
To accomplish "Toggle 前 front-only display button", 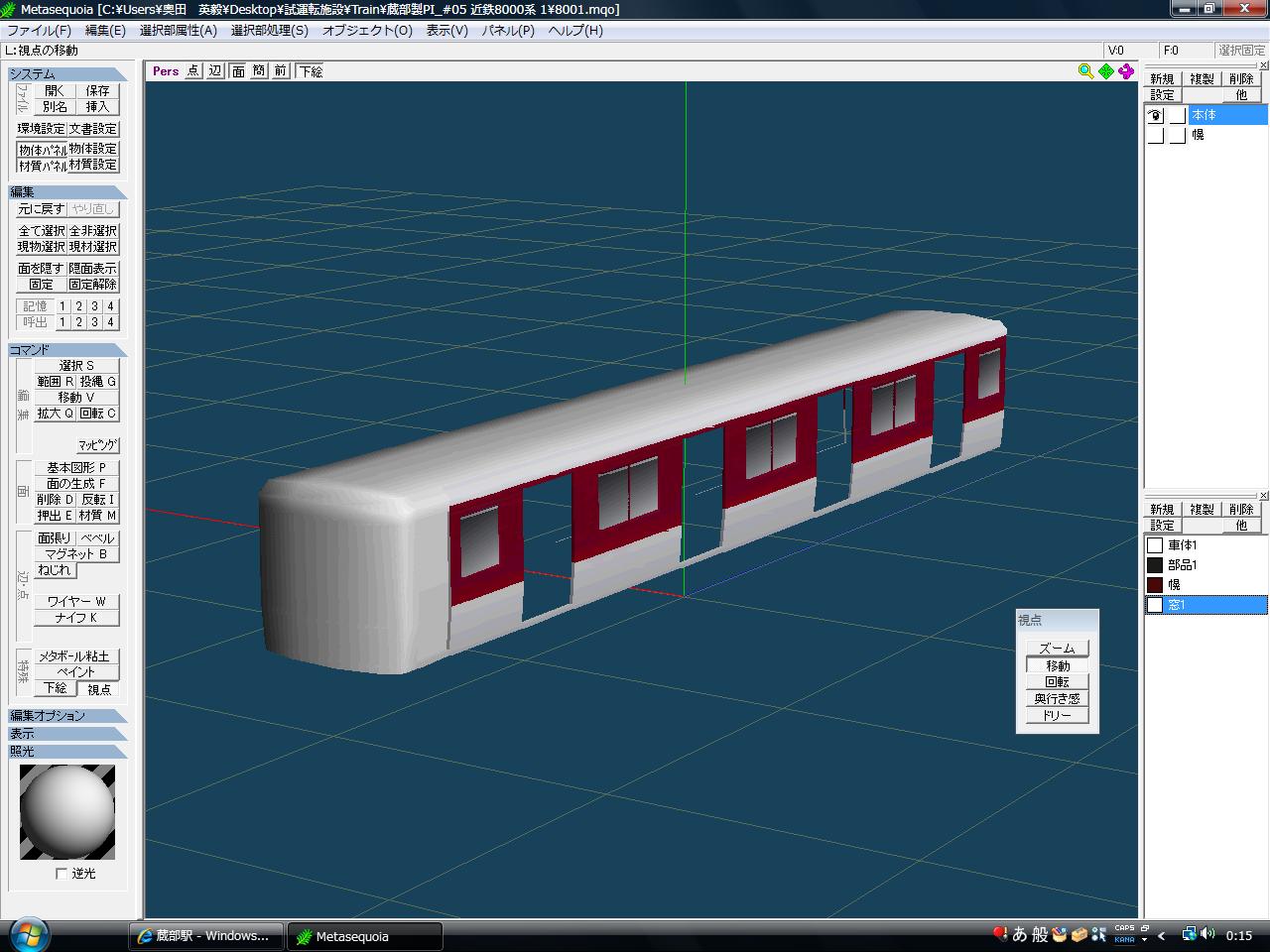I will pyautogui.click(x=281, y=71).
